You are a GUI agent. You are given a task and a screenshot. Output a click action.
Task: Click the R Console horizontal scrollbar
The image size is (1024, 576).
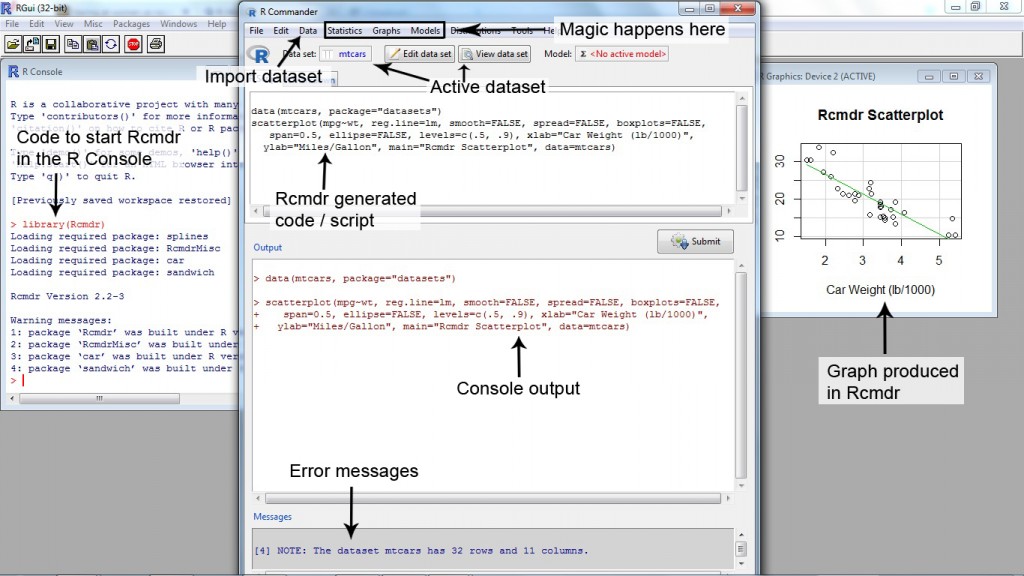coord(99,398)
